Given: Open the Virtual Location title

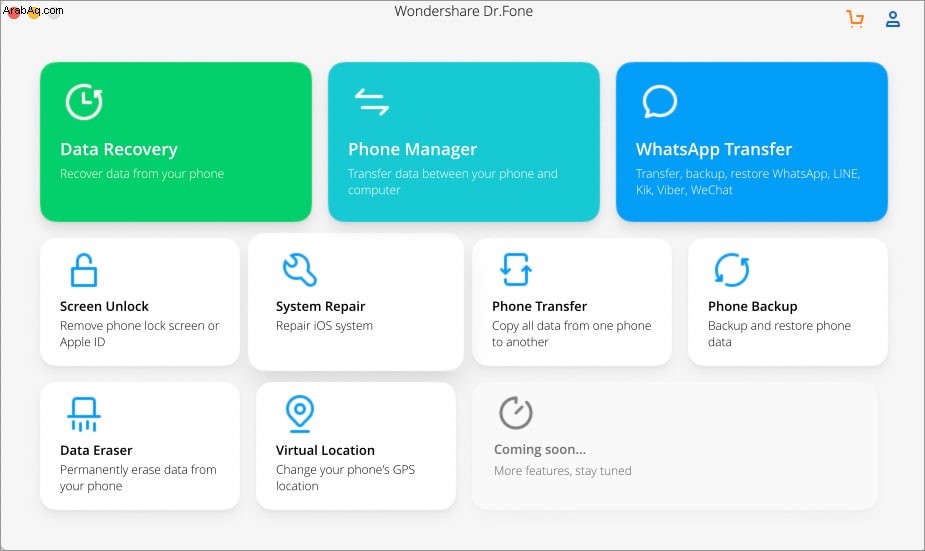Looking at the screenshot, I should pyautogui.click(x=325, y=450).
